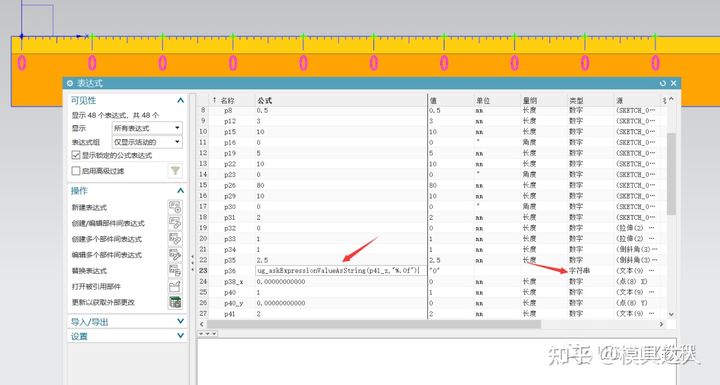Screen dimensions: 720x385
Task: Select the p22 row name
Action: pyautogui.click(x=230, y=164)
